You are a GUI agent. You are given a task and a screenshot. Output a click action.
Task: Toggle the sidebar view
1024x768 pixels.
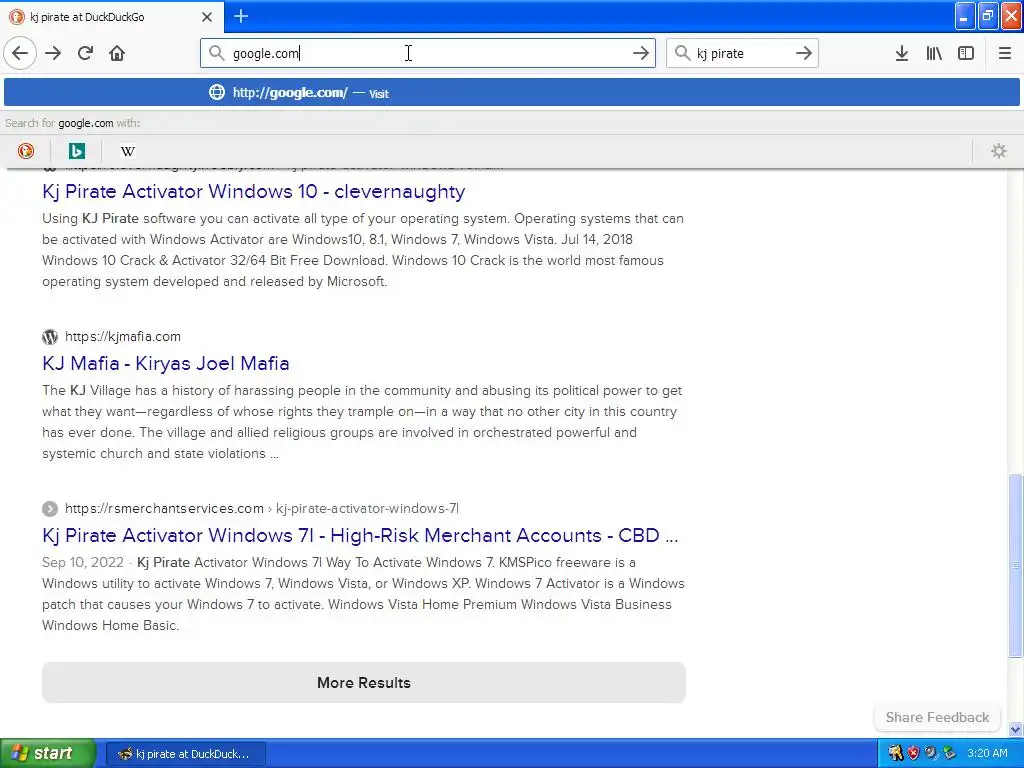pyautogui.click(x=966, y=53)
